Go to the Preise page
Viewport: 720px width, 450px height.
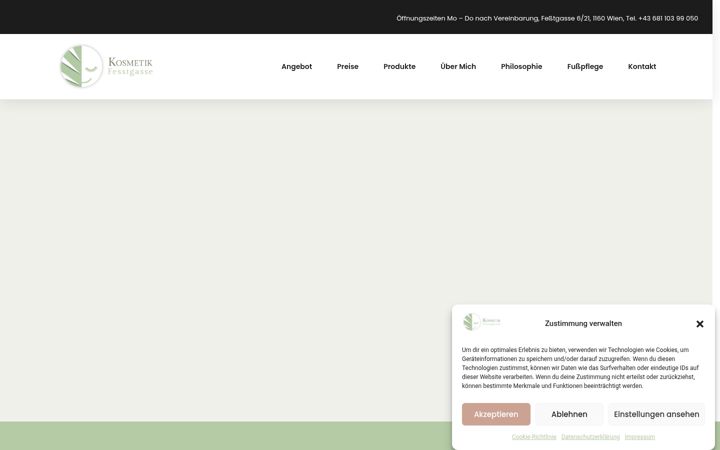pyautogui.click(x=348, y=67)
